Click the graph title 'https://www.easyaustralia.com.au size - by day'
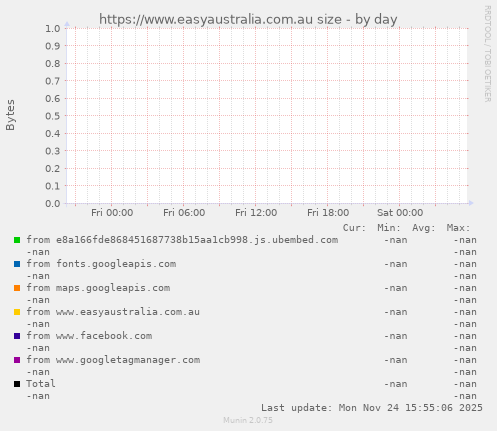Image resolution: width=497 pixels, height=431 pixels. 248,19
